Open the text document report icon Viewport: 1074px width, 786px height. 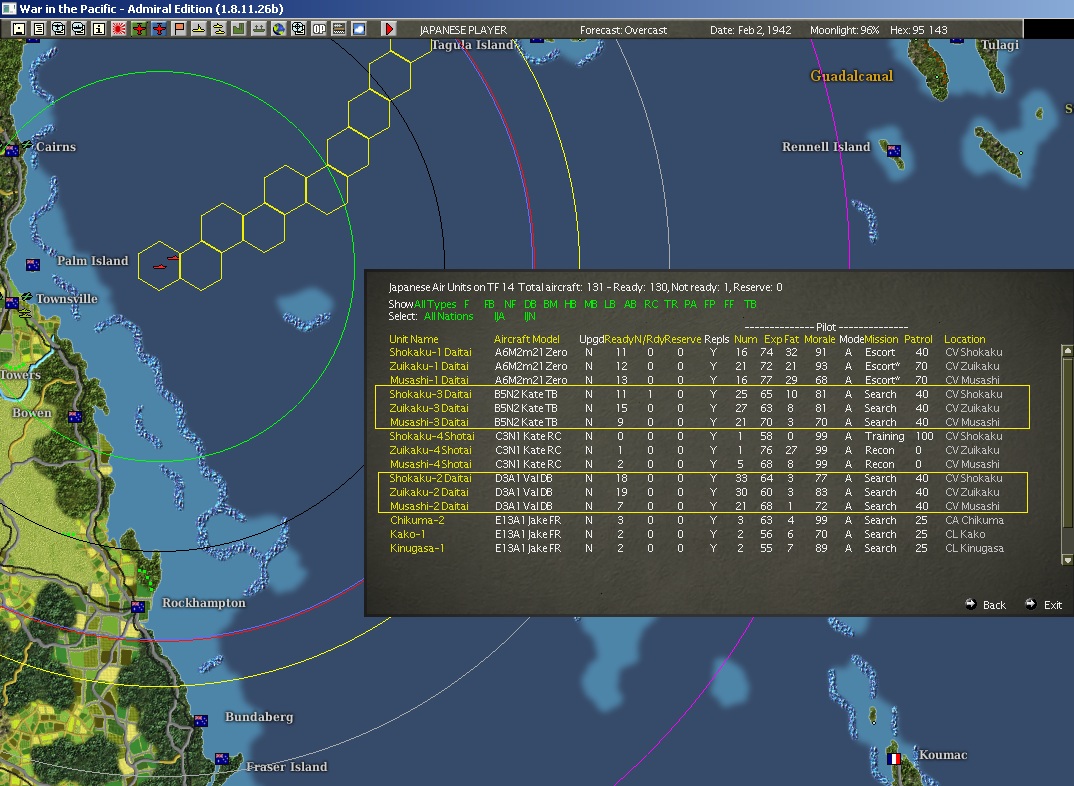[38, 29]
